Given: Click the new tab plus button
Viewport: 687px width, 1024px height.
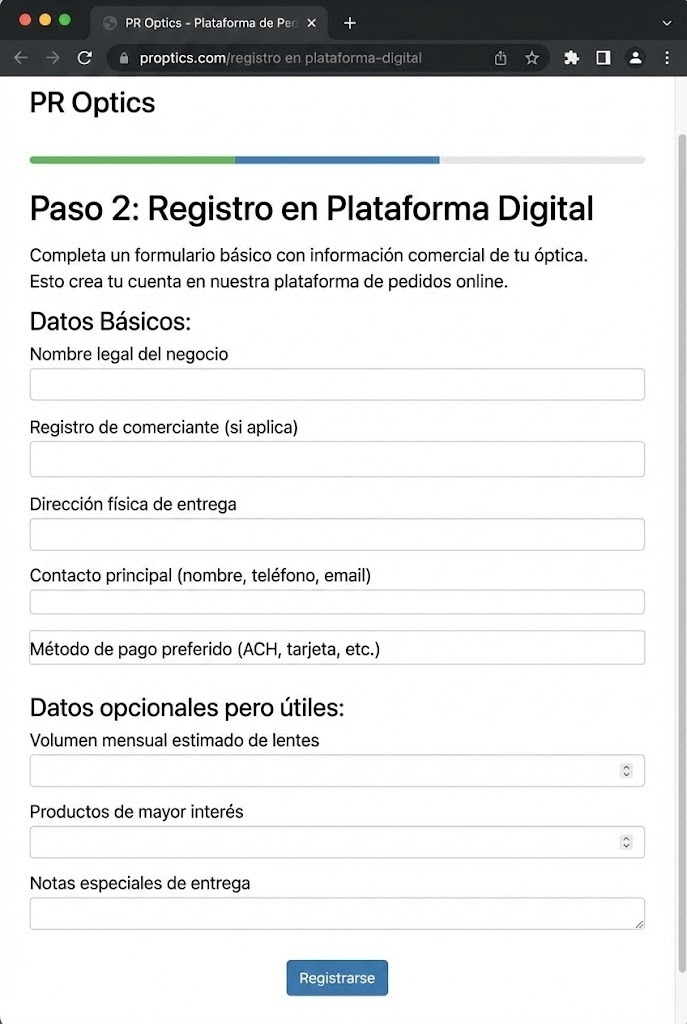Looking at the screenshot, I should coord(350,23).
